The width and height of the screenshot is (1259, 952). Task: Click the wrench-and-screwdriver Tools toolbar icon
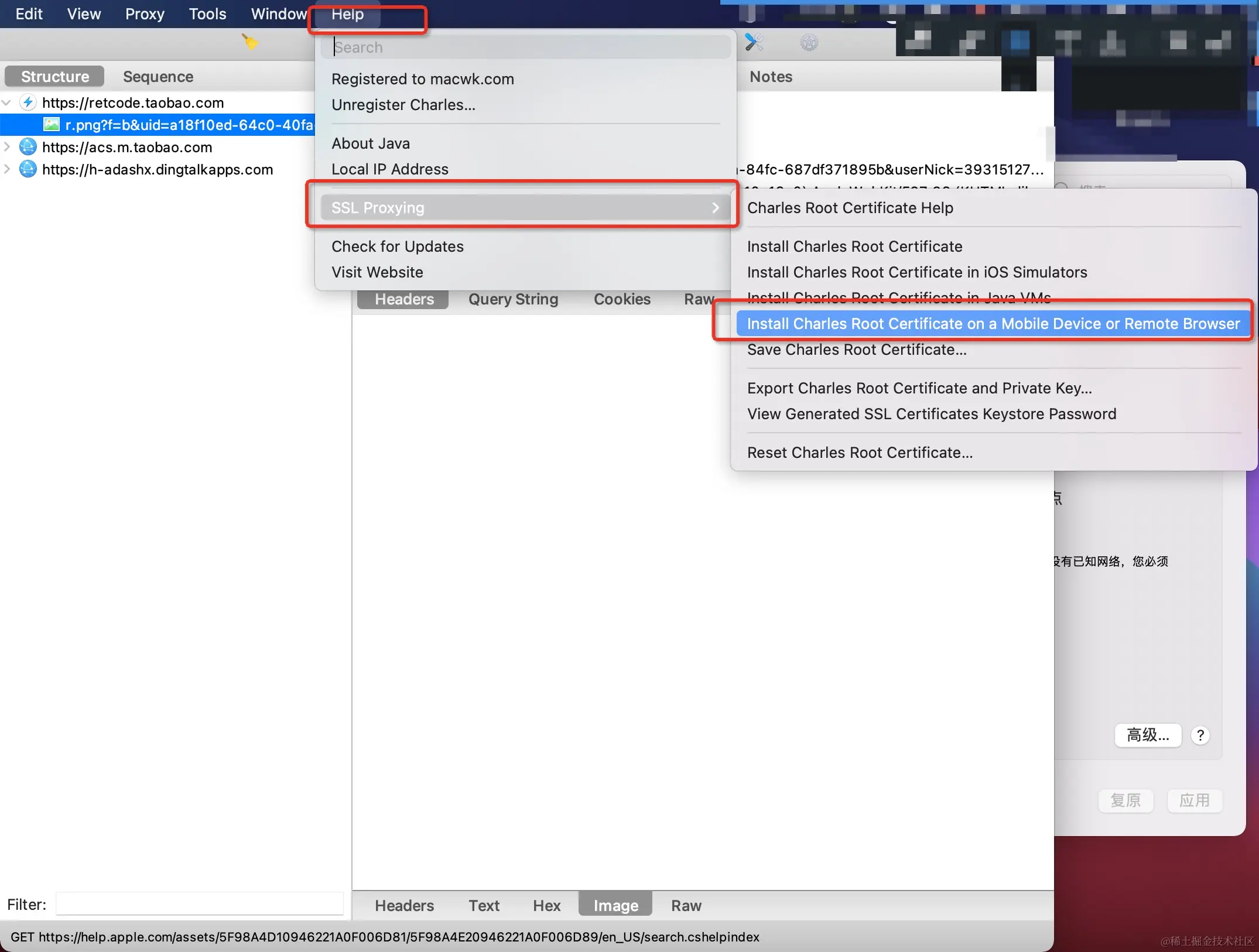pyautogui.click(x=754, y=42)
